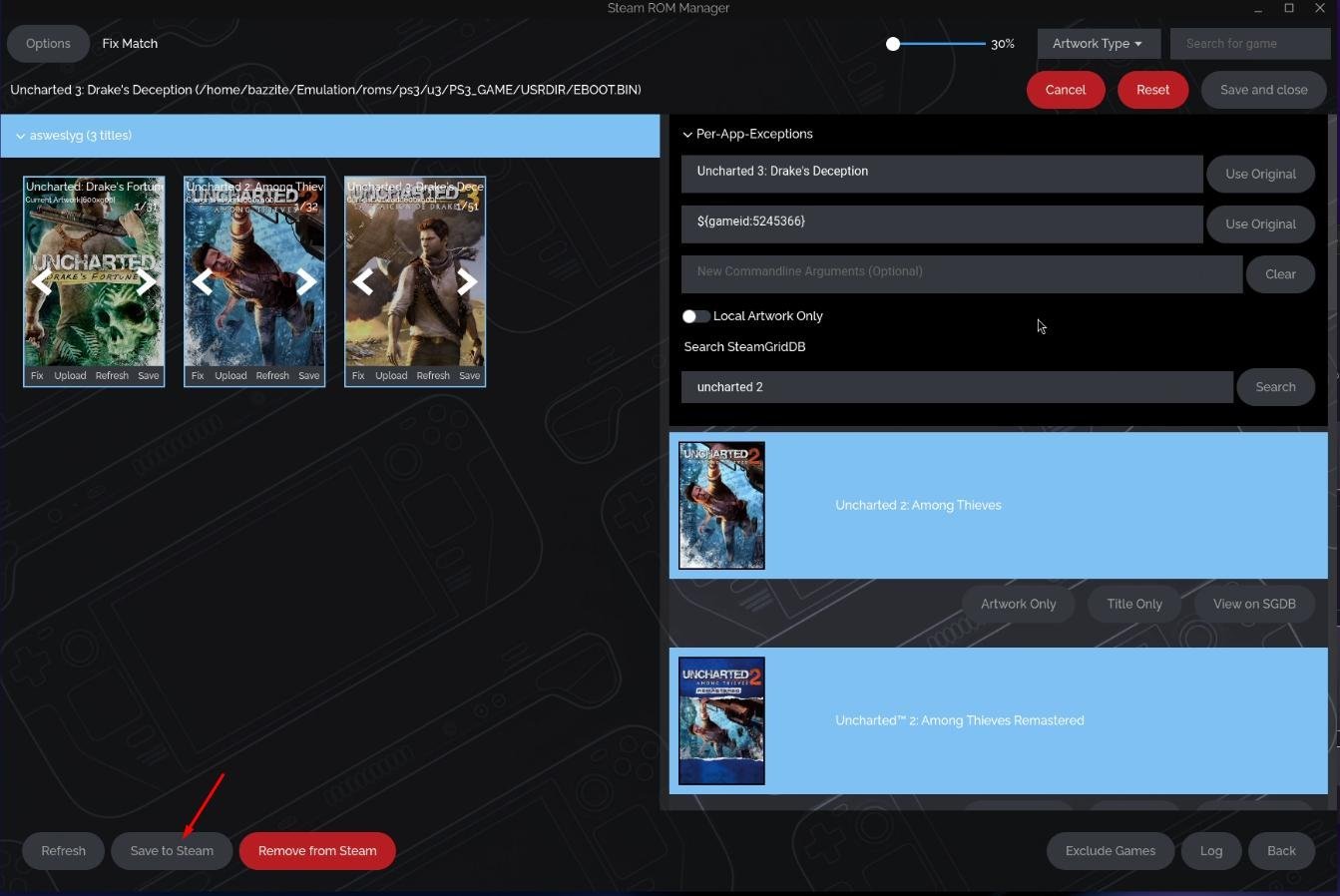Click Refresh on Uncharted: Drake's Fortune card
Viewport: 1340px width, 896px height.
[112, 376]
